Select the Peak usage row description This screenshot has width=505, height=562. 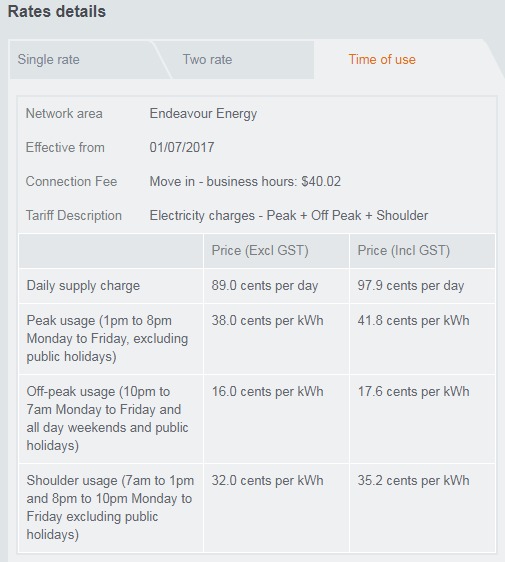107,338
